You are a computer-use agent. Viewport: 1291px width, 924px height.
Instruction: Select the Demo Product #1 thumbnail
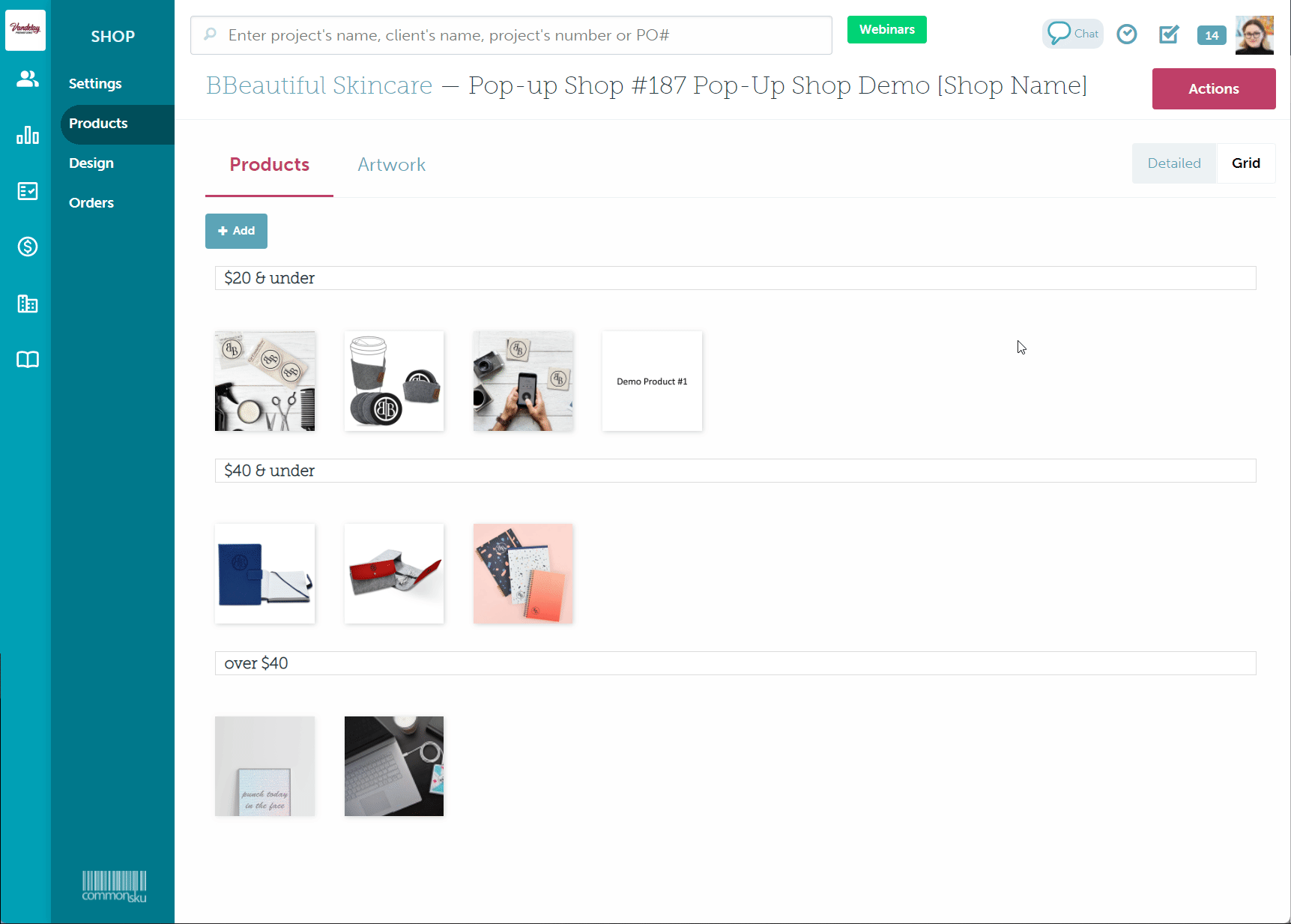click(652, 381)
